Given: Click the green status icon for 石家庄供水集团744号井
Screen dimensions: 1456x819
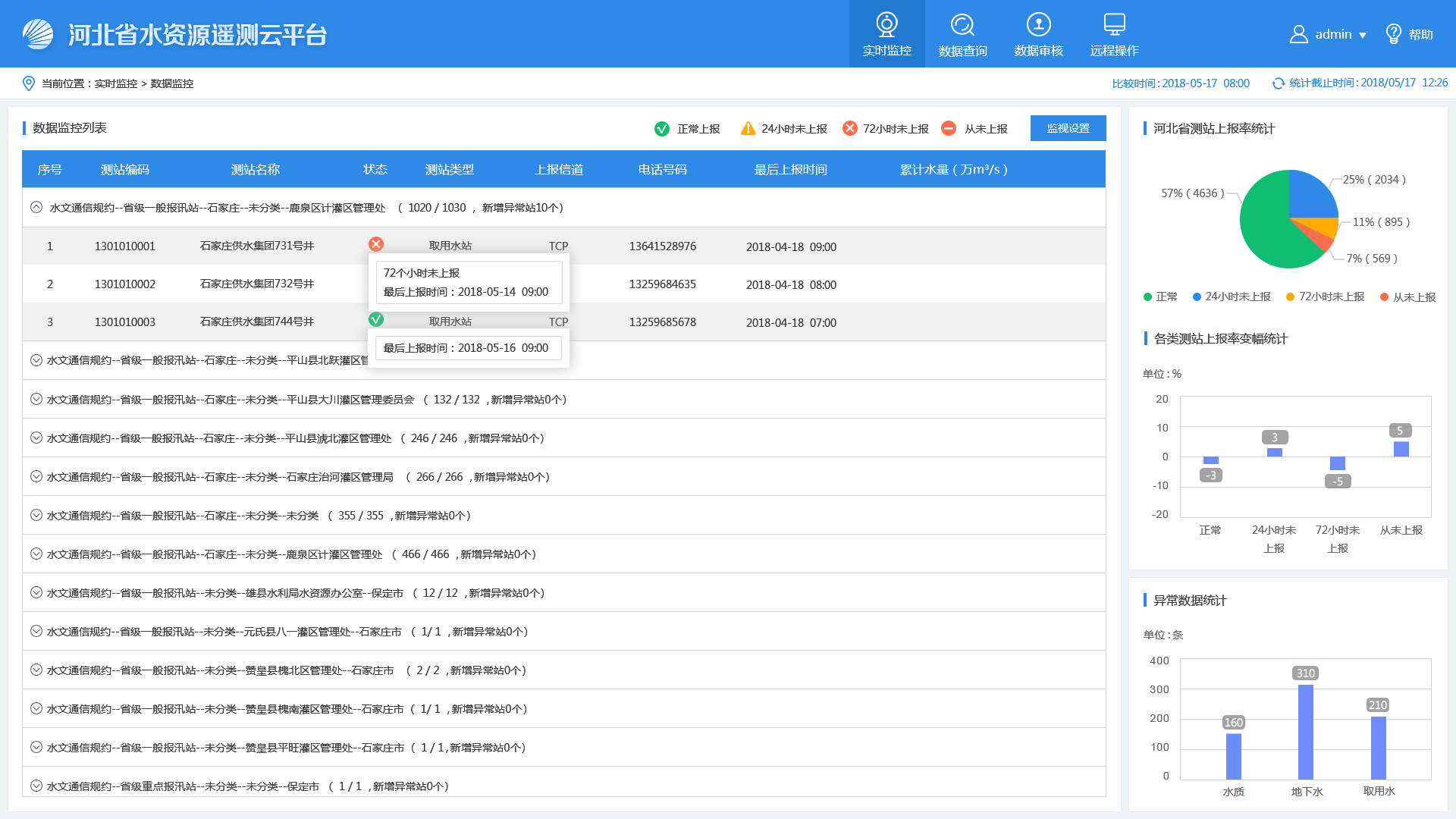Looking at the screenshot, I should click(375, 319).
